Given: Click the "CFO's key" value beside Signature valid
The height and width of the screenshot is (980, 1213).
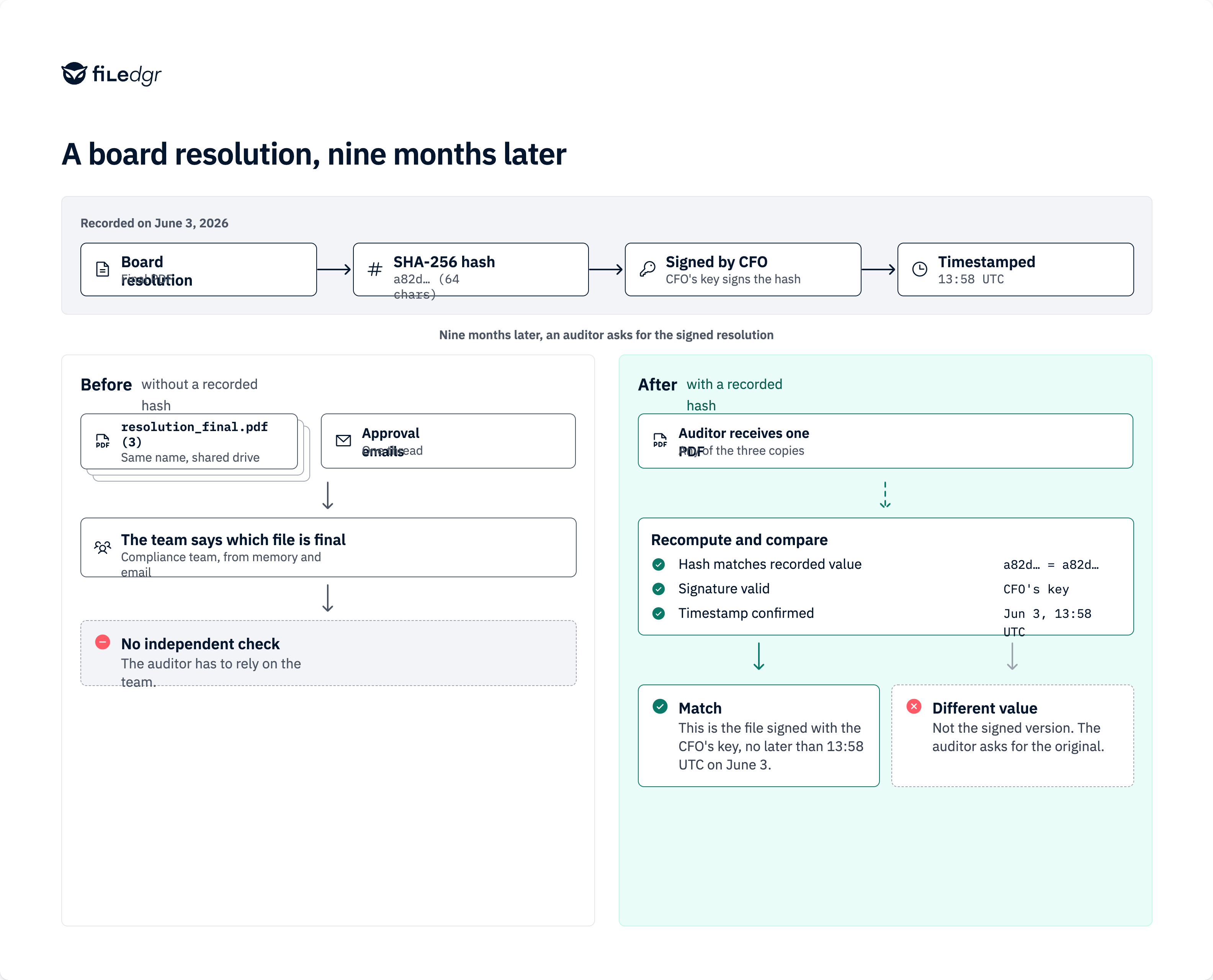Looking at the screenshot, I should [1036, 590].
